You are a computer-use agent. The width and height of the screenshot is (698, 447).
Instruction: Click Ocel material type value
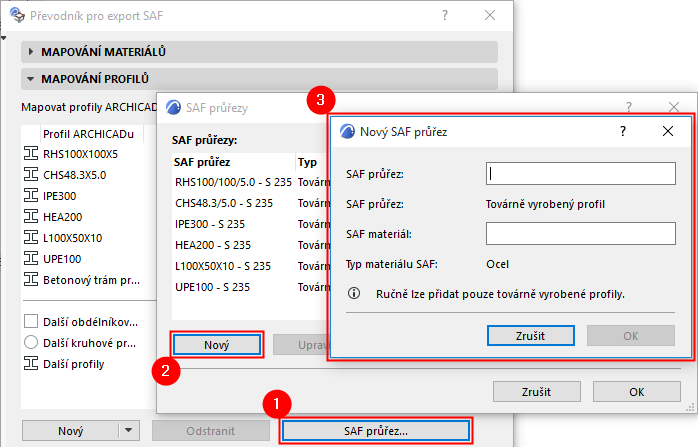pos(497,264)
